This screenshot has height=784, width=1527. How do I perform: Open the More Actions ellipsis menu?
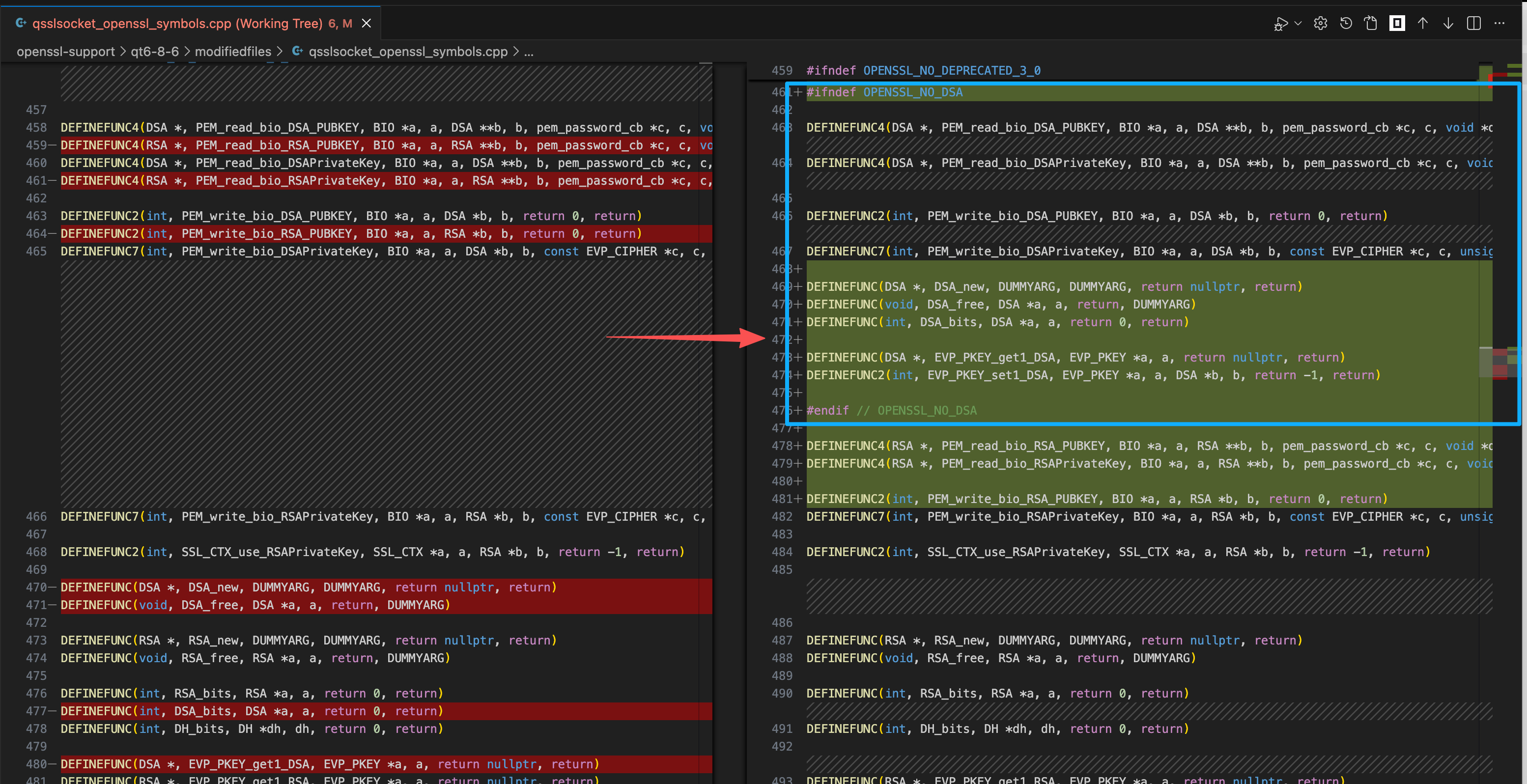tap(1499, 24)
